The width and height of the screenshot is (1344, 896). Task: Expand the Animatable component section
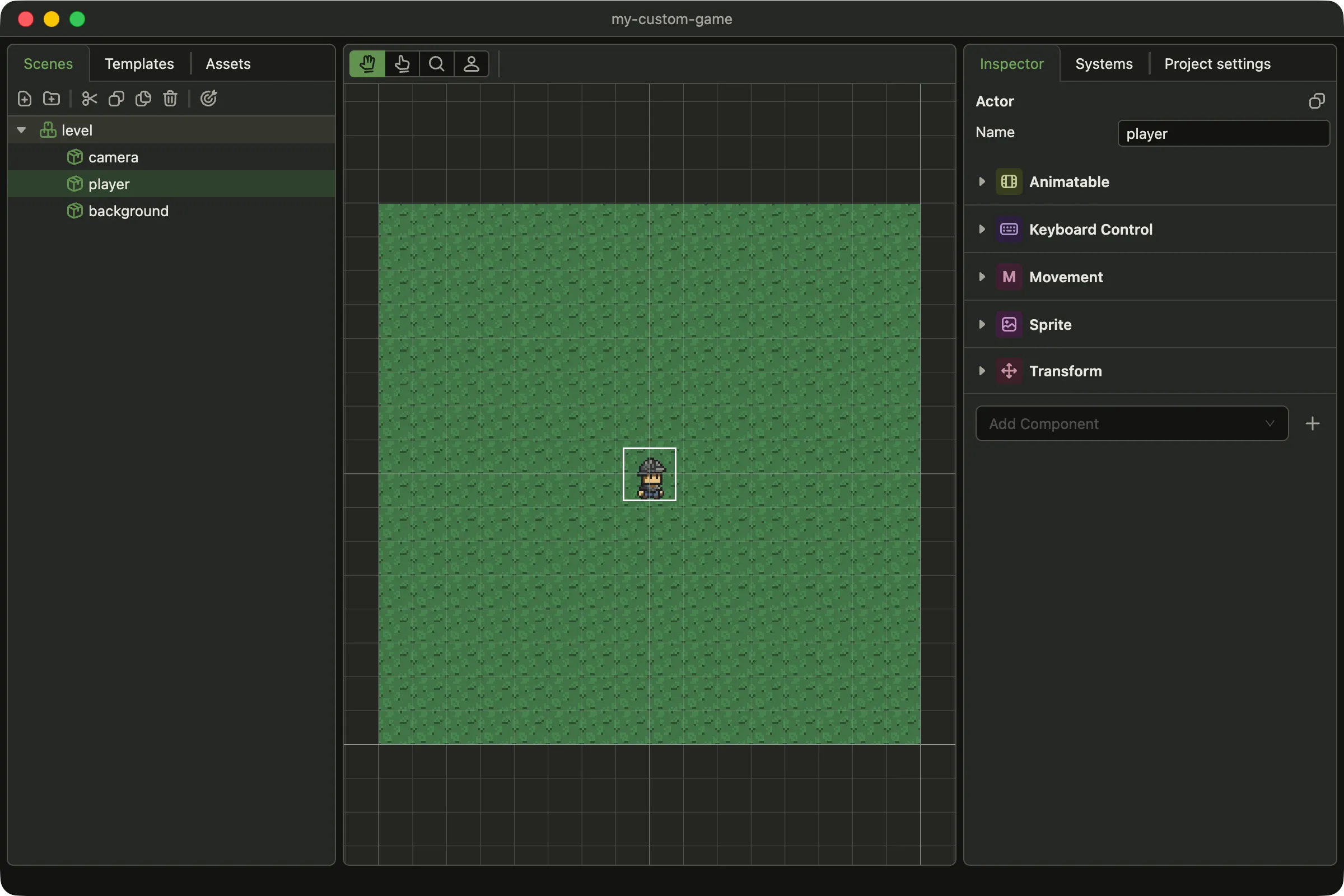pos(982,181)
